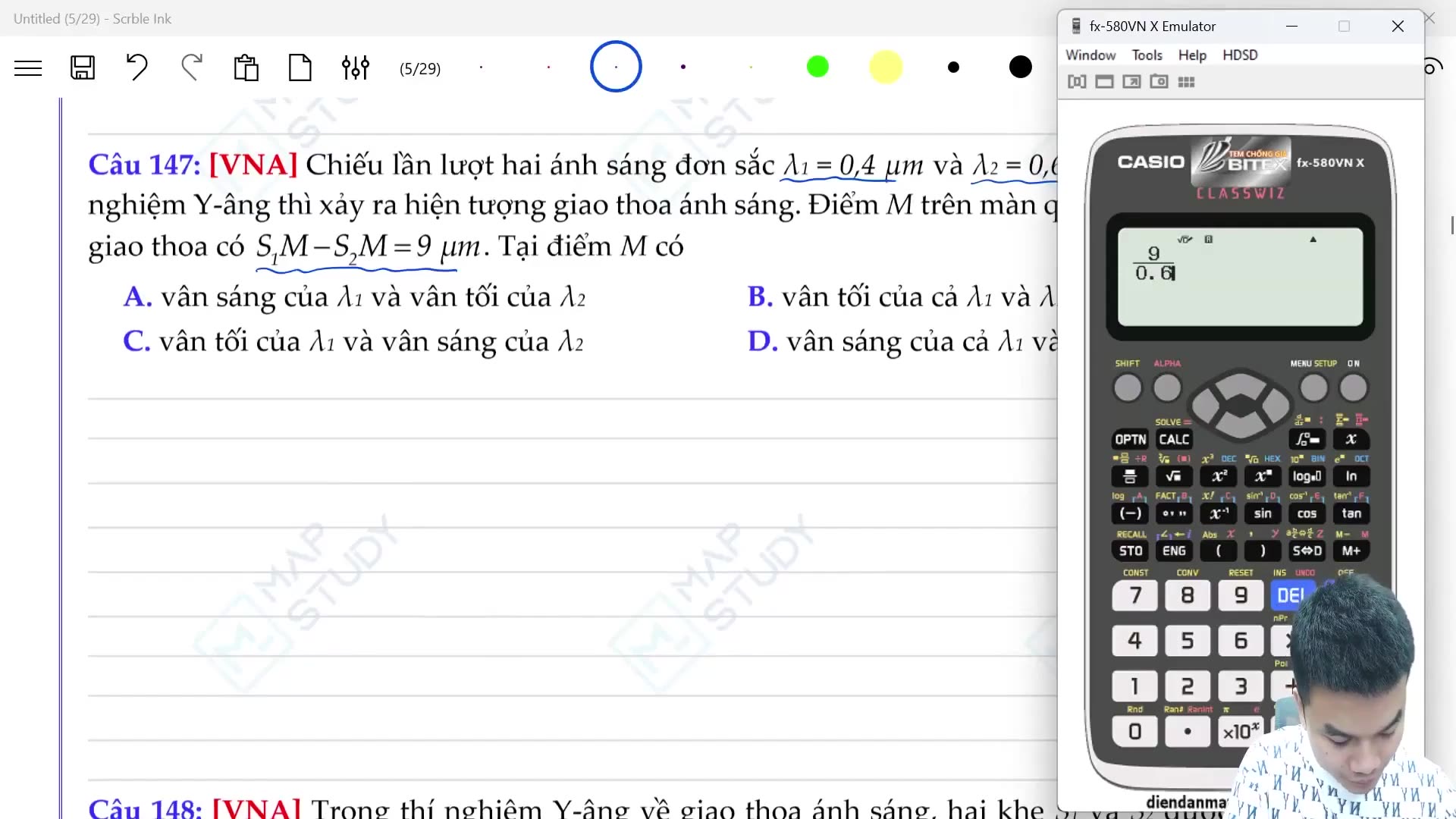Click the emulator screenshot camera icon
Screen dimensions: 1456x819
coord(1159,82)
